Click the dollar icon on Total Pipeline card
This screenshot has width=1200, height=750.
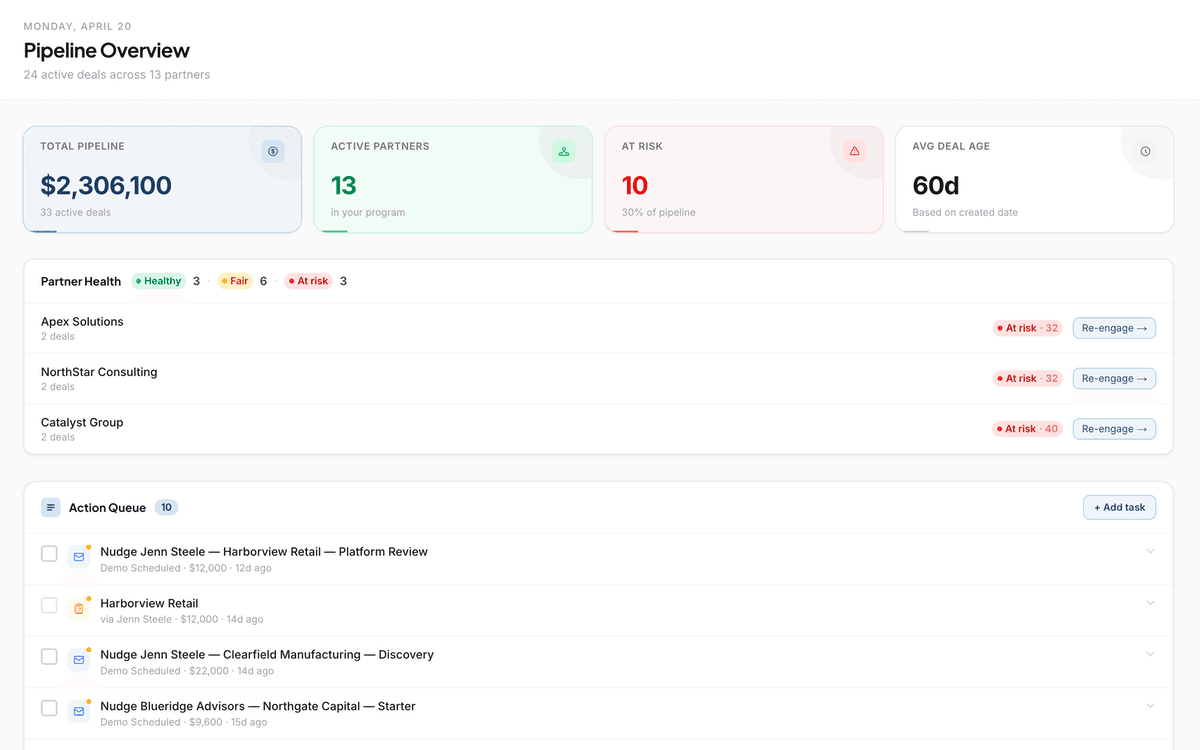click(273, 151)
